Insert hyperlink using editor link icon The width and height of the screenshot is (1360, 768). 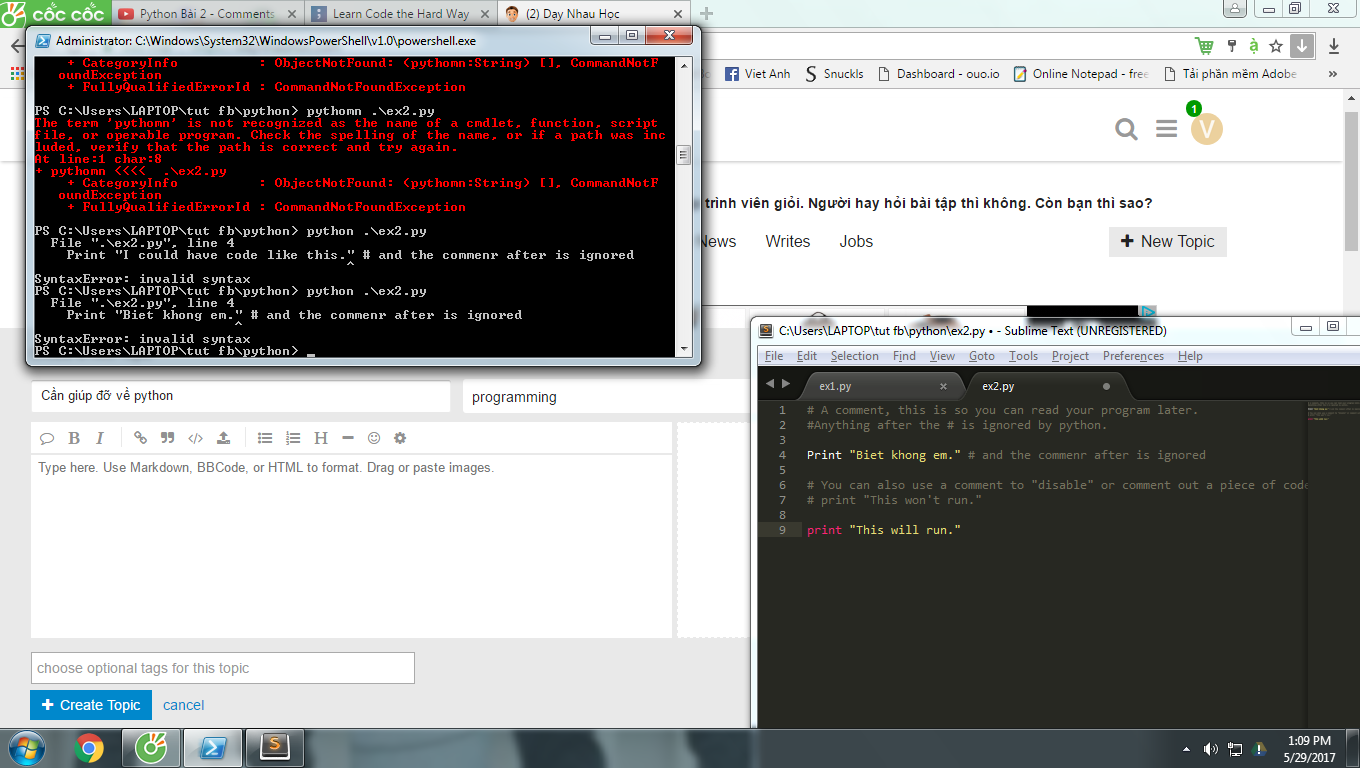140,438
